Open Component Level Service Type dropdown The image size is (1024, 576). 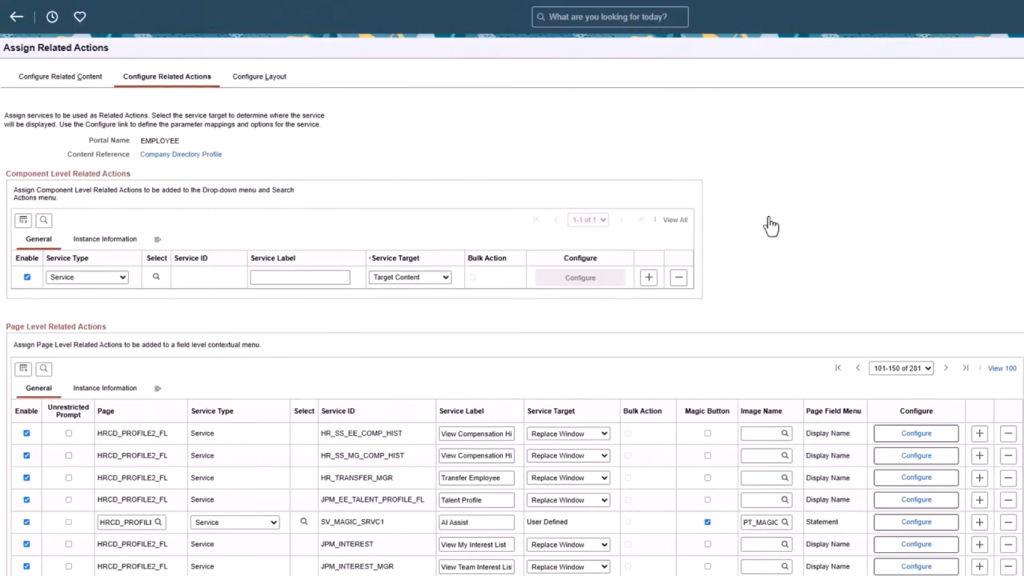pos(87,278)
